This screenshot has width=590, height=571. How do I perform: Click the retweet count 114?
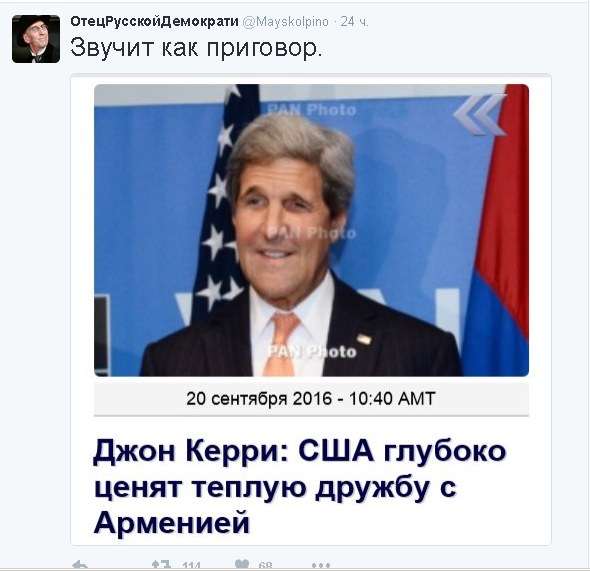(x=191, y=566)
